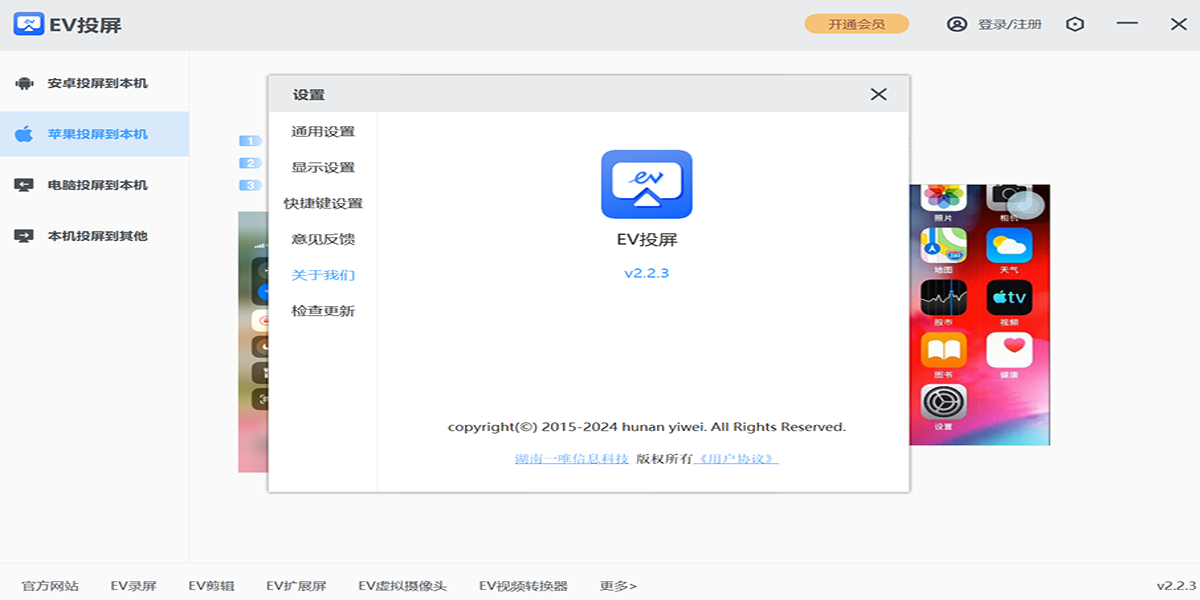Expand the 更多> link in footer
Image resolution: width=1200 pixels, height=600 pixels.
[618, 586]
